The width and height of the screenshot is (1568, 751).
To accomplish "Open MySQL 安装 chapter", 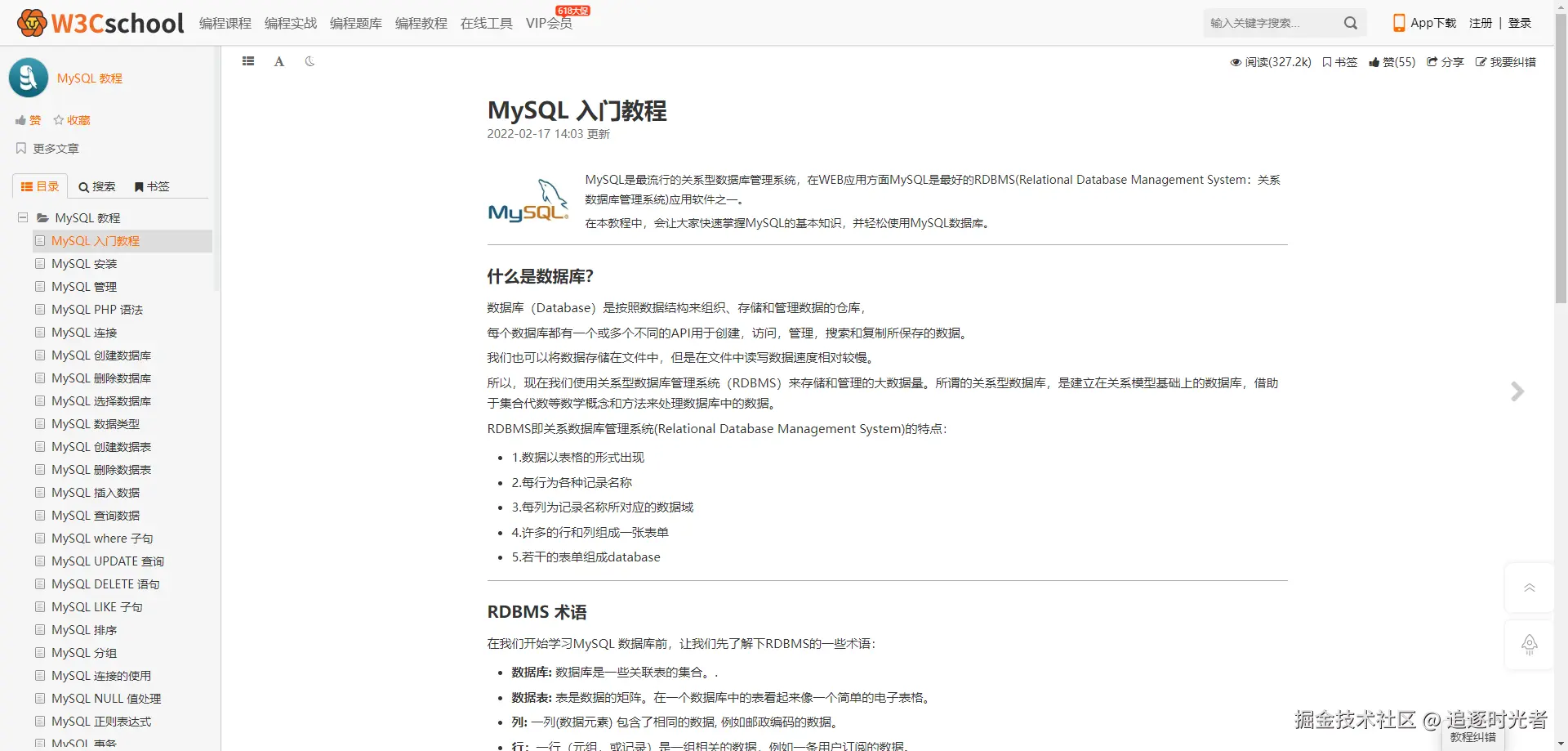I will tap(84, 264).
